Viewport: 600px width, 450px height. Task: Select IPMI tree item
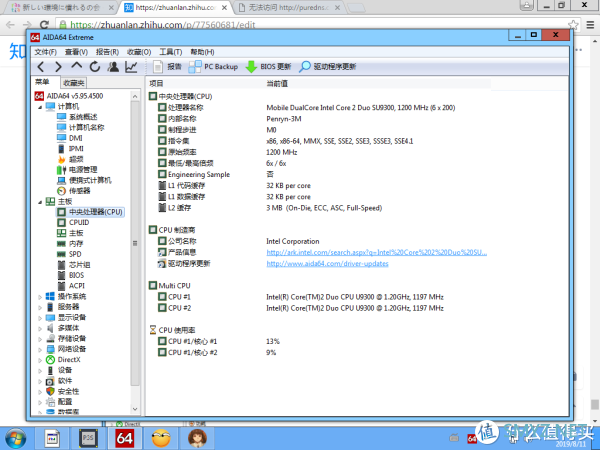pyautogui.click(x=70, y=148)
